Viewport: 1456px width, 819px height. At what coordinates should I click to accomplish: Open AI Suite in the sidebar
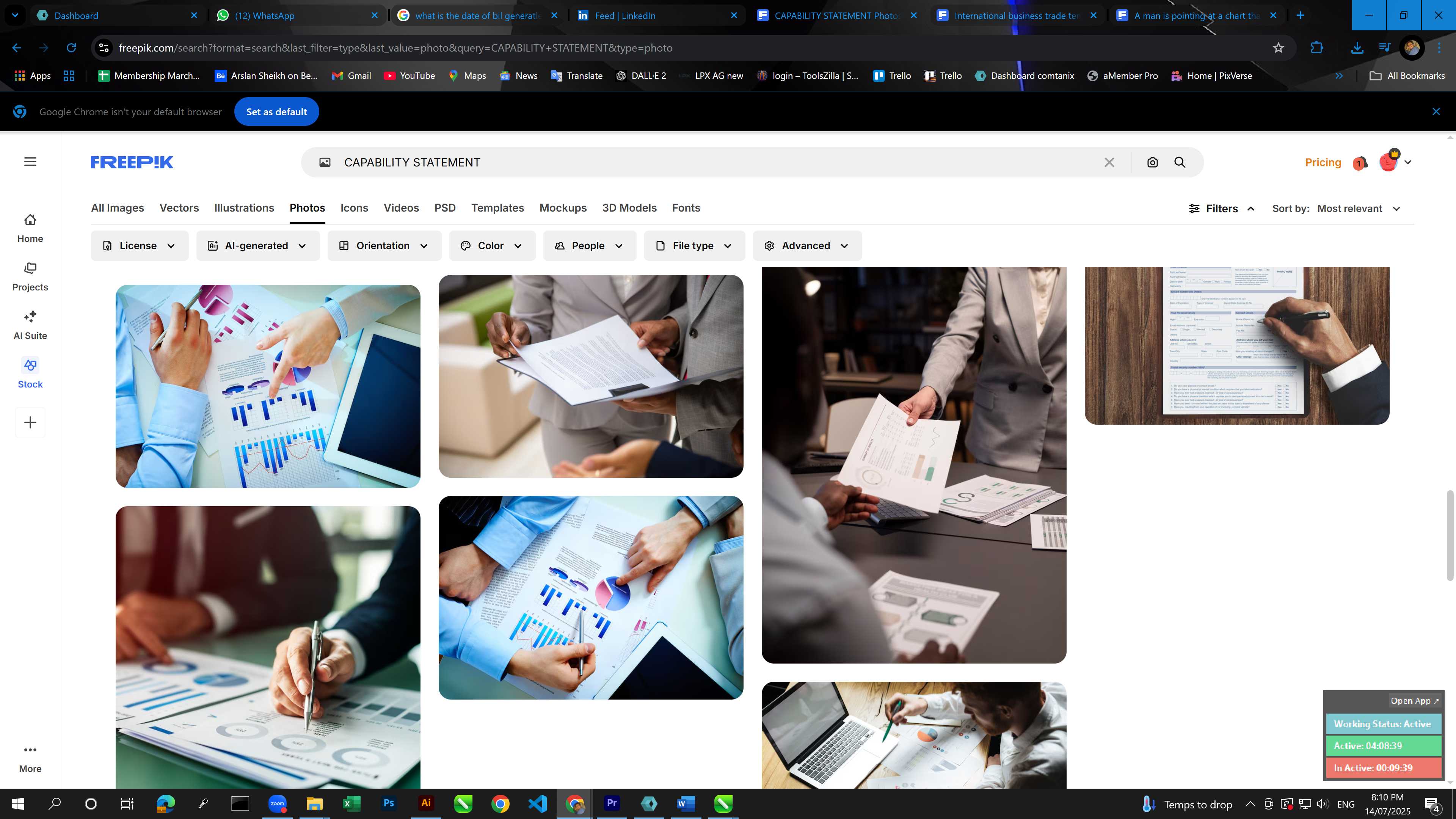pos(30,326)
